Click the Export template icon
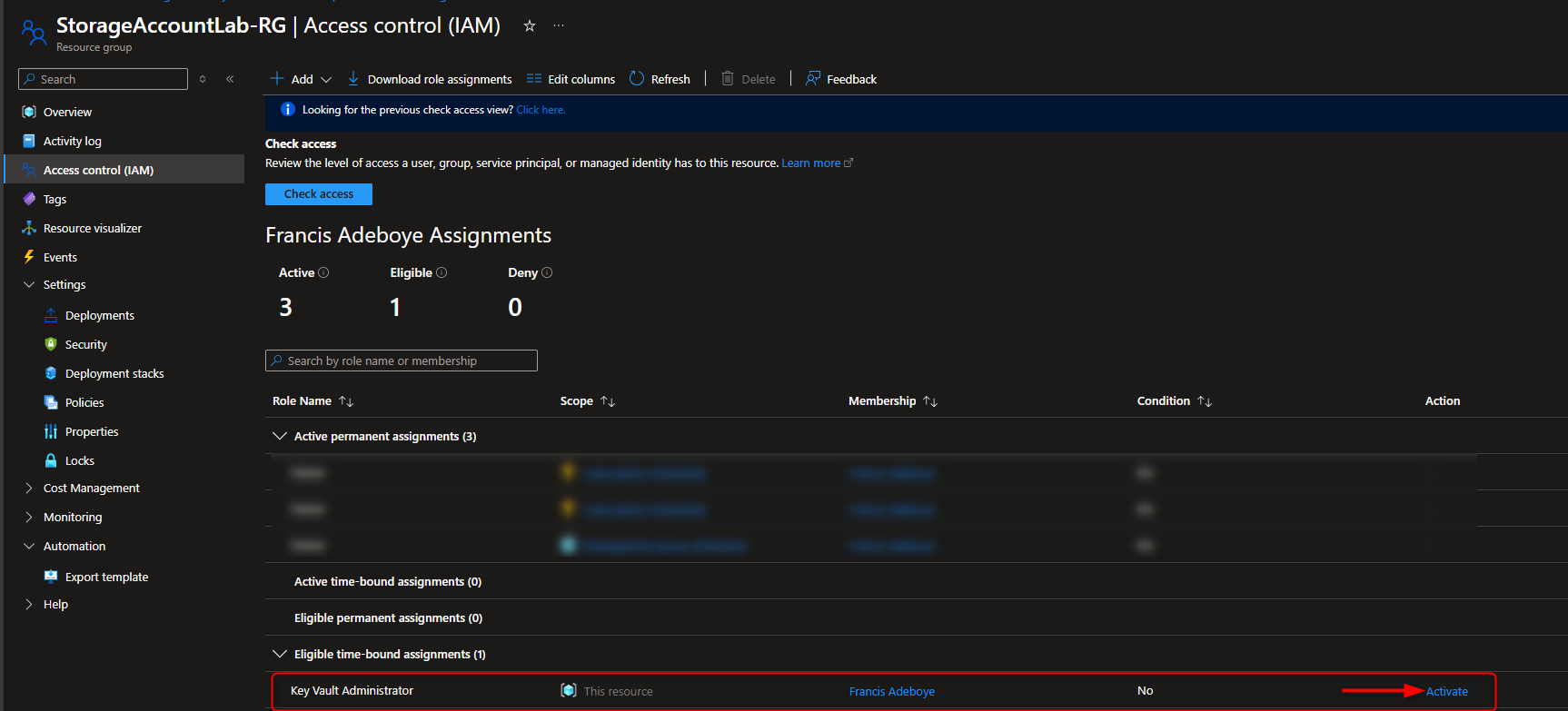 51,577
